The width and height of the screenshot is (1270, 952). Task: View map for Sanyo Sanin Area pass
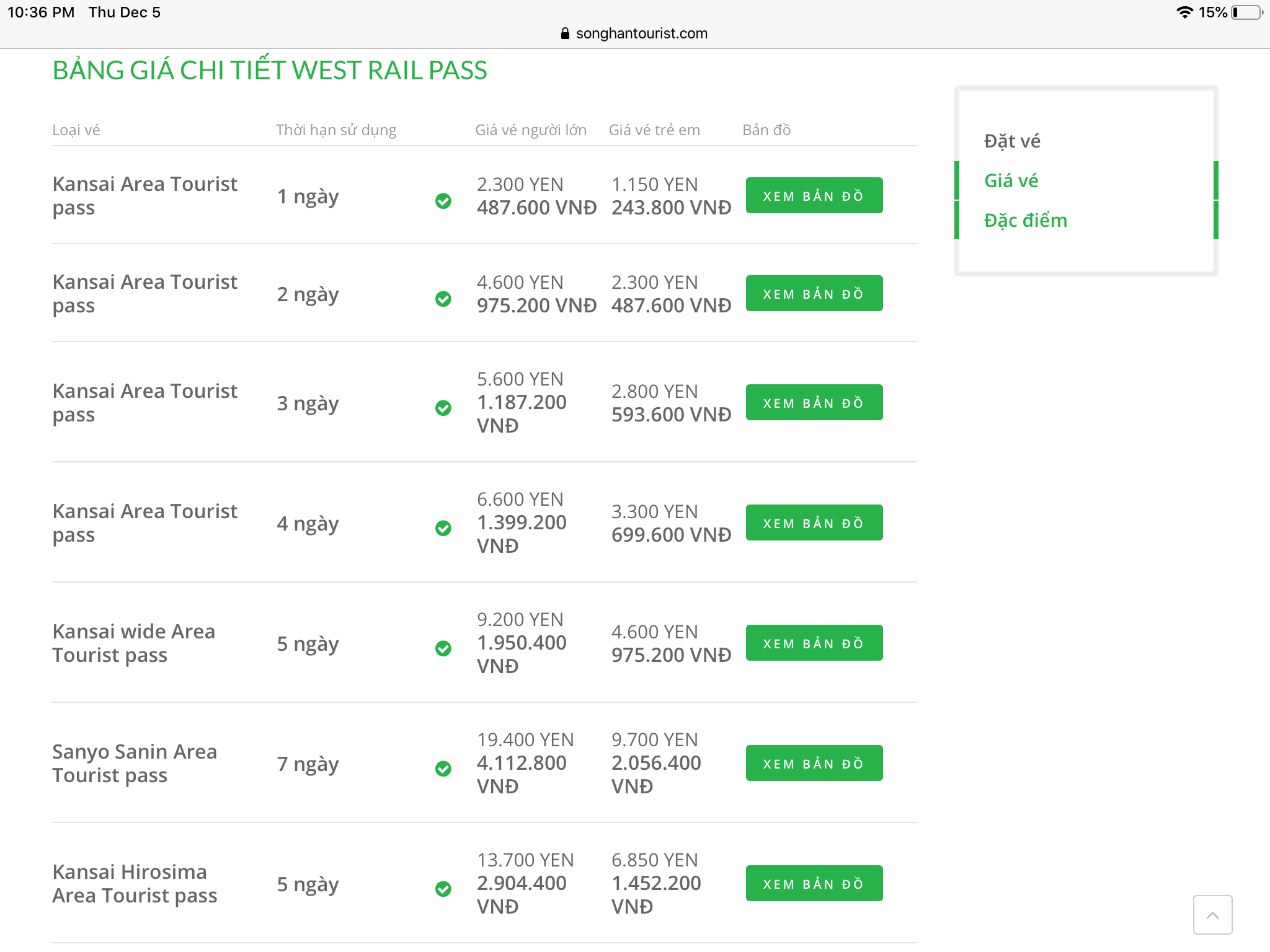[x=814, y=763]
